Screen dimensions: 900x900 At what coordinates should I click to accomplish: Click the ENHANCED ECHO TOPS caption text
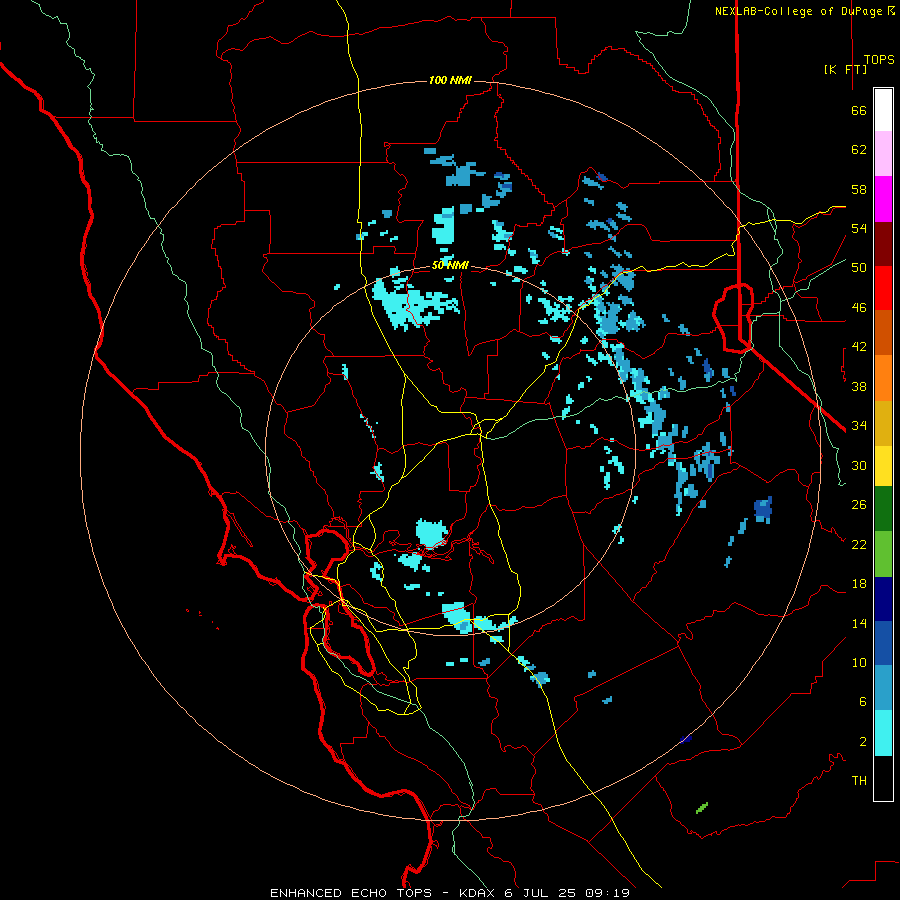tap(351, 893)
